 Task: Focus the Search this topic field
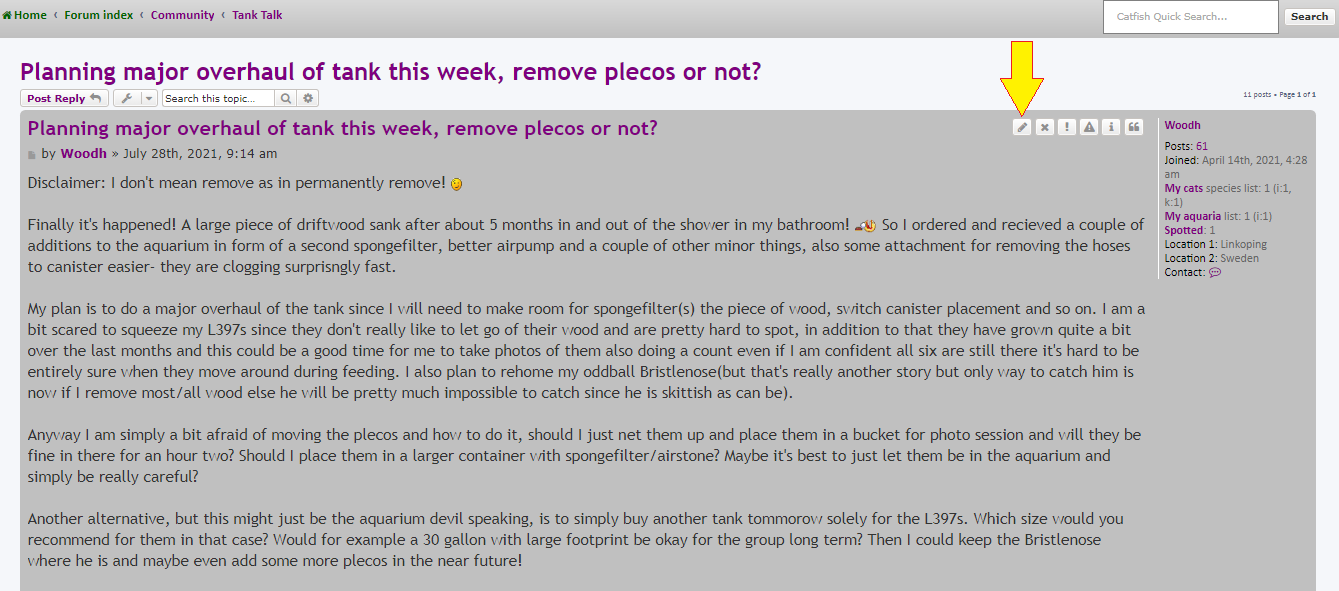[218, 98]
